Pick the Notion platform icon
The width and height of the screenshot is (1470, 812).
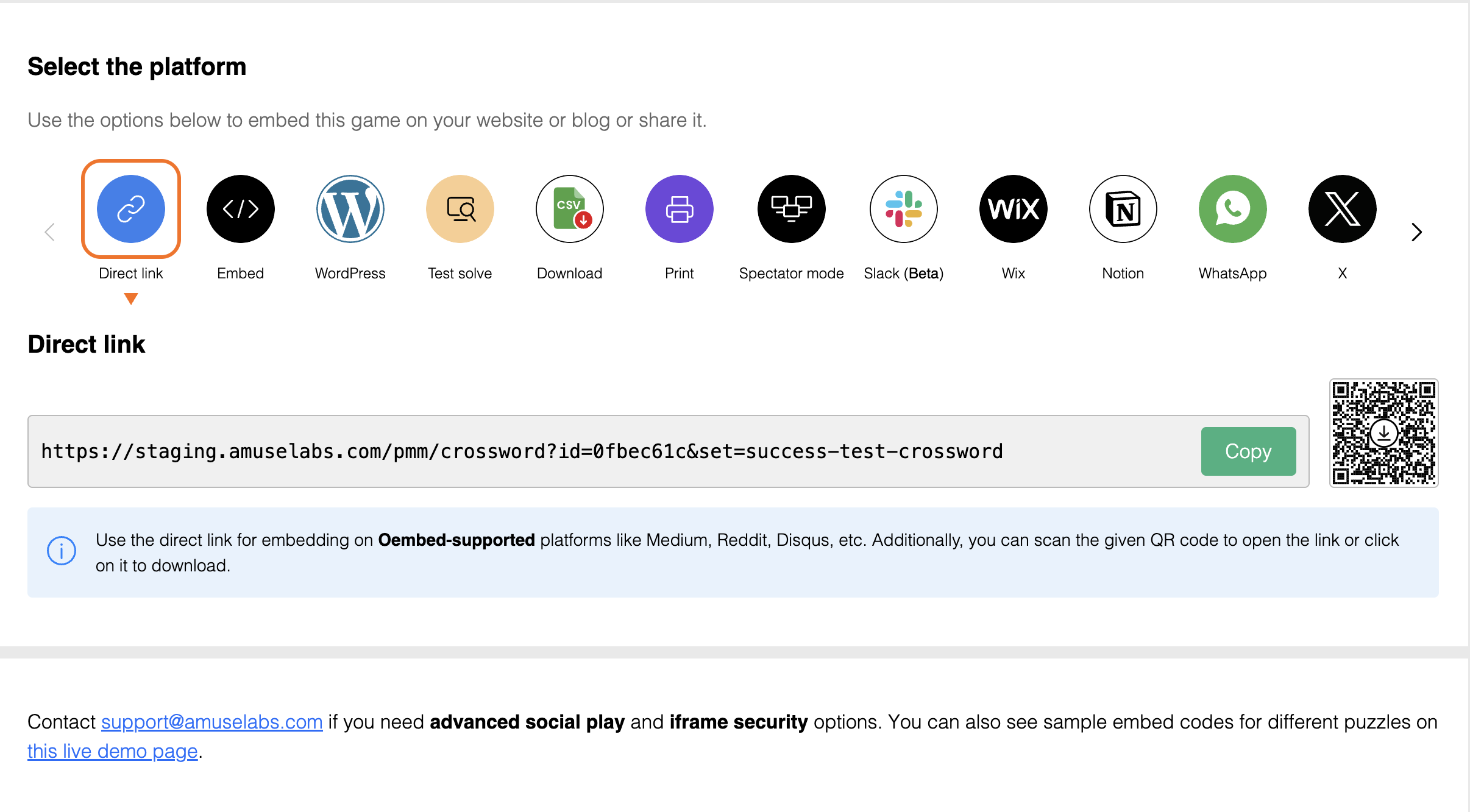(1123, 209)
